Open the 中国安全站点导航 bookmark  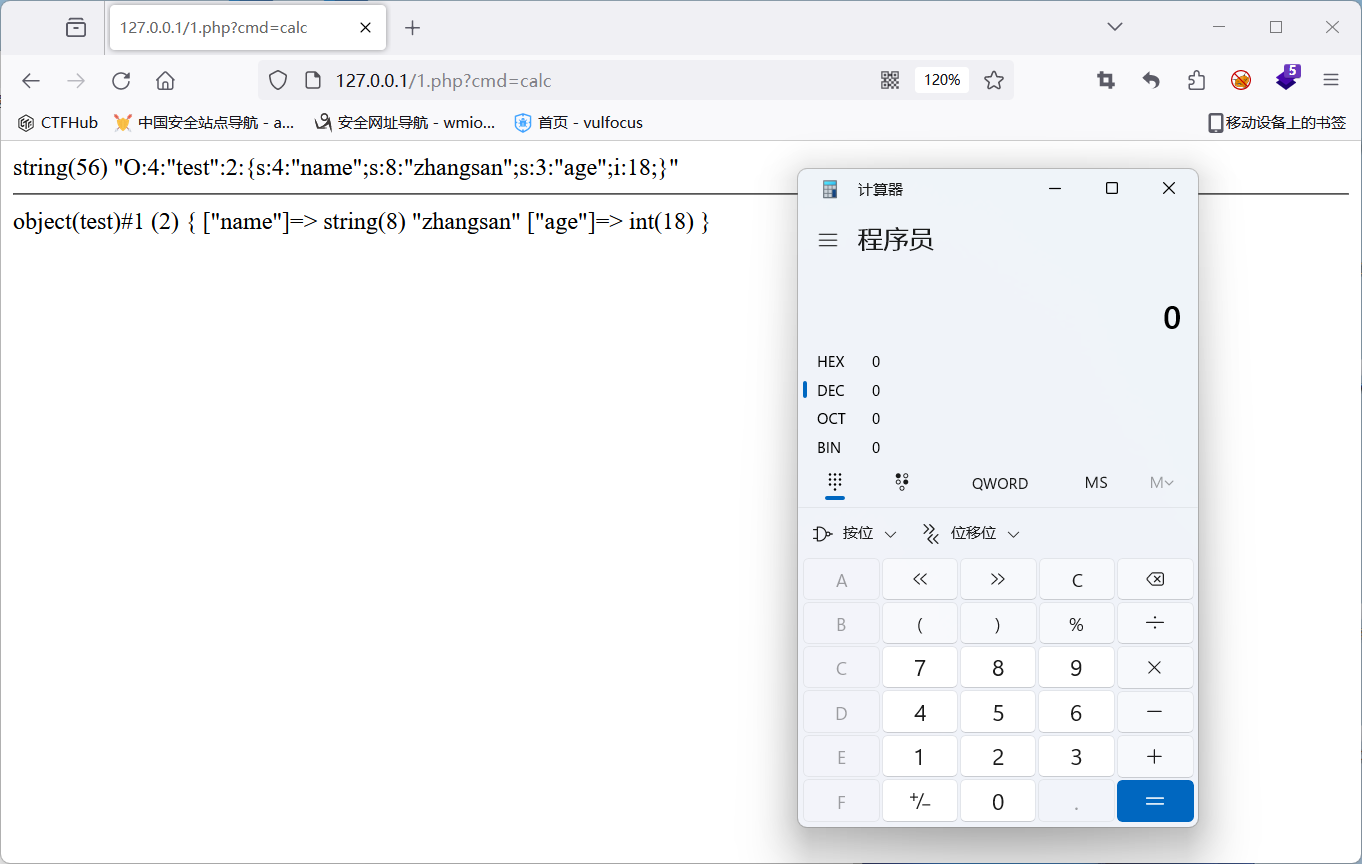pos(204,123)
